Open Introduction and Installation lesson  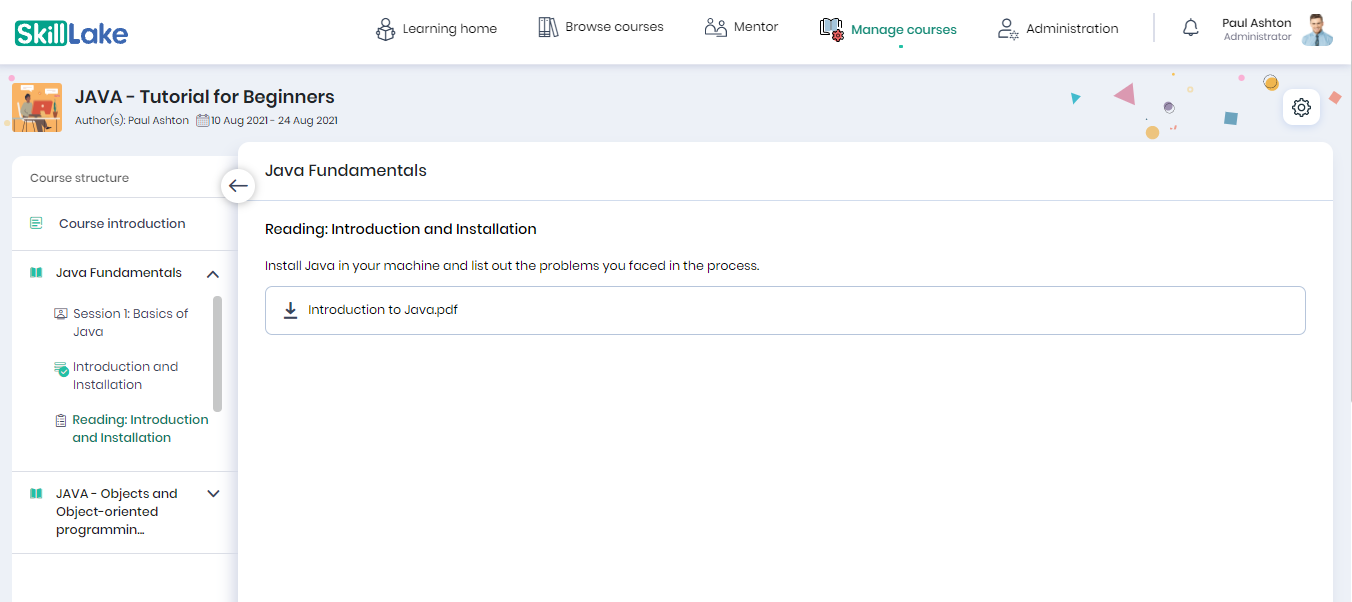click(x=125, y=376)
